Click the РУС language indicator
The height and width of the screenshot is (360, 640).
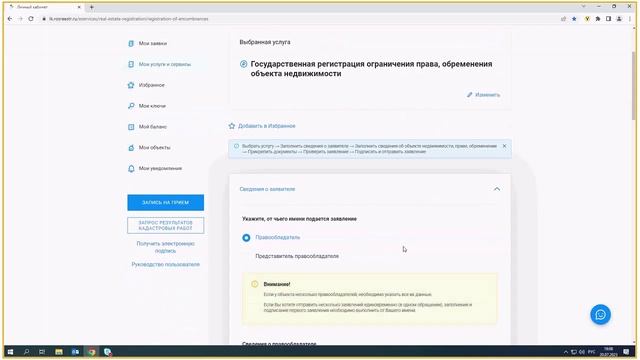pyautogui.click(x=591, y=351)
